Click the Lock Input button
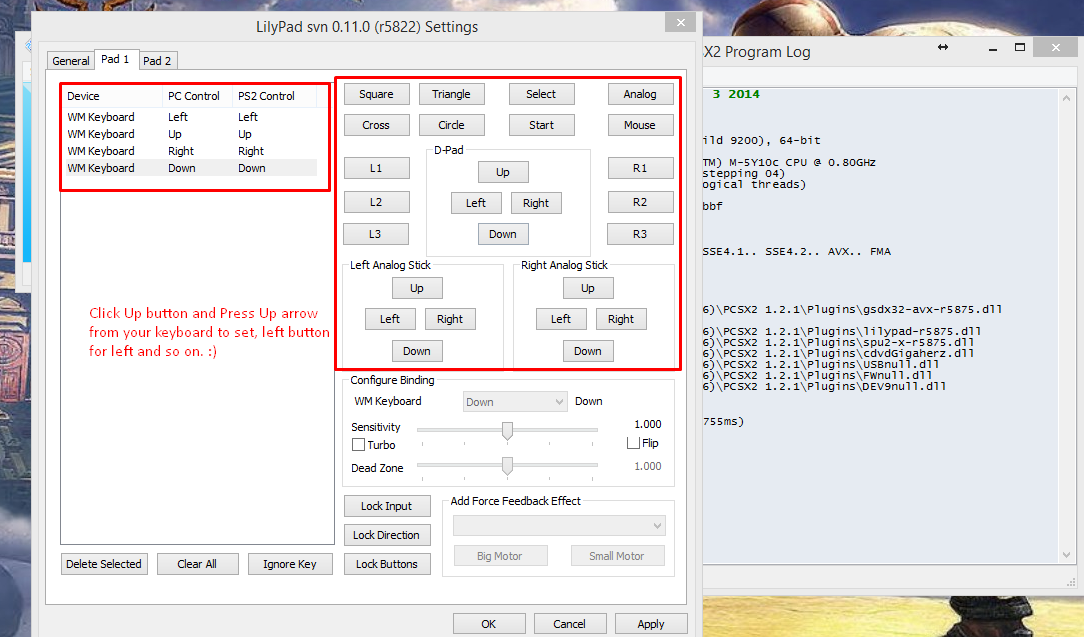Image resolution: width=1084 pixels, height=637 pixels. (x=387, y=506)
